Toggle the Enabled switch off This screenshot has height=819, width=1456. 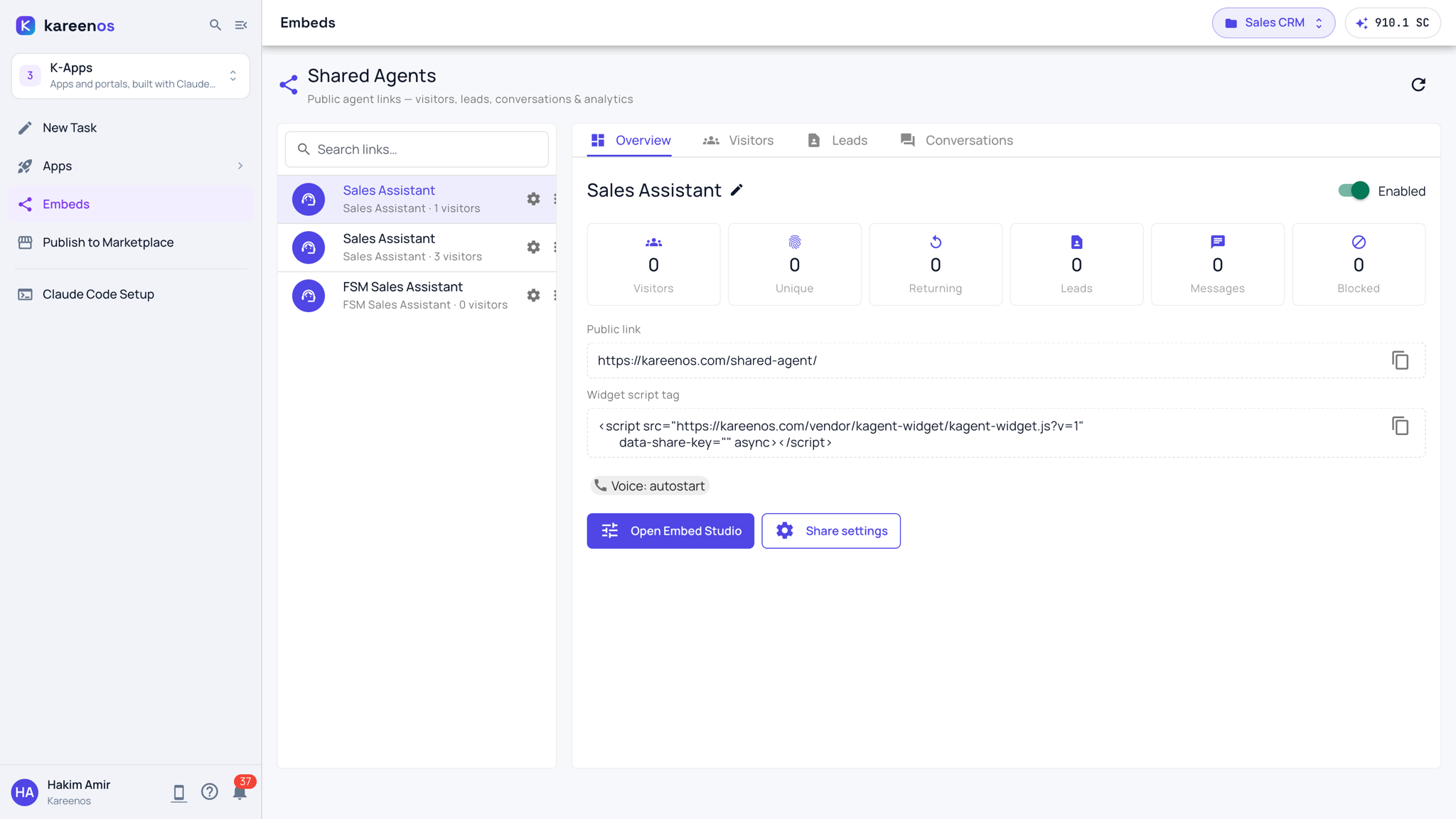pyautogui.click(x=1353, y=191)
